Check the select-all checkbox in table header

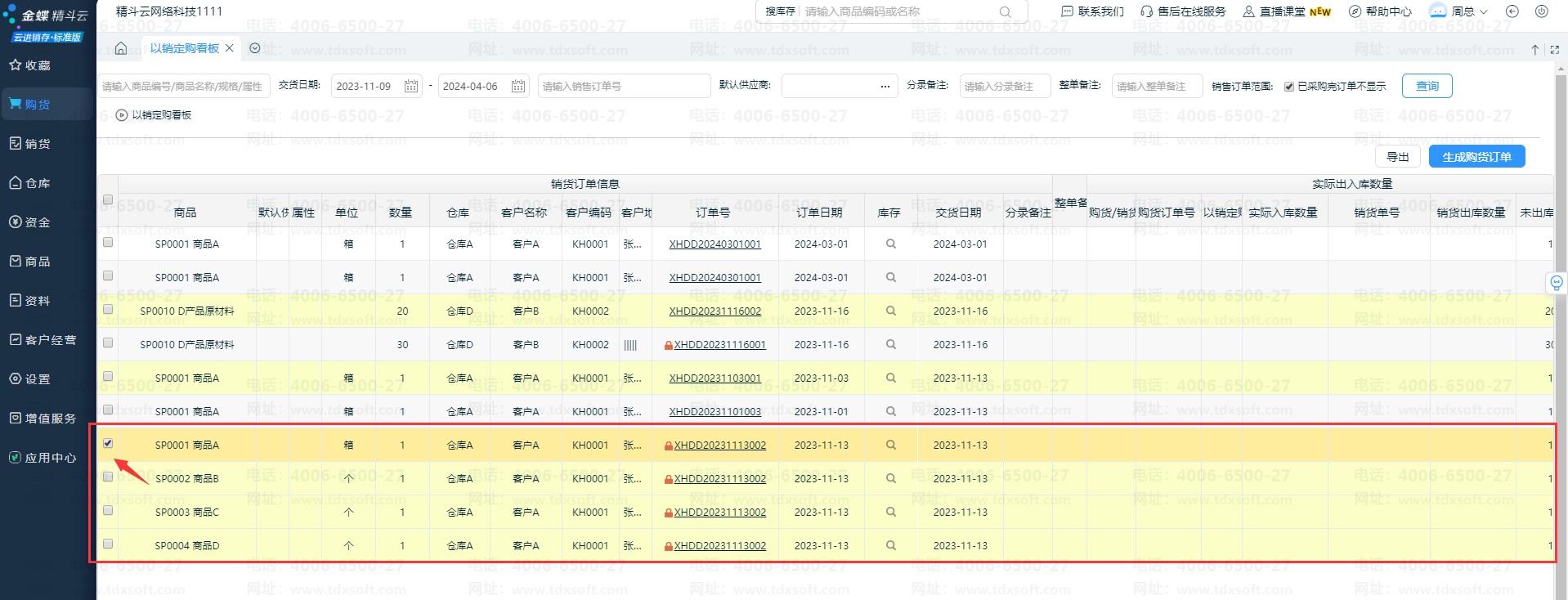tap(108, 199)
